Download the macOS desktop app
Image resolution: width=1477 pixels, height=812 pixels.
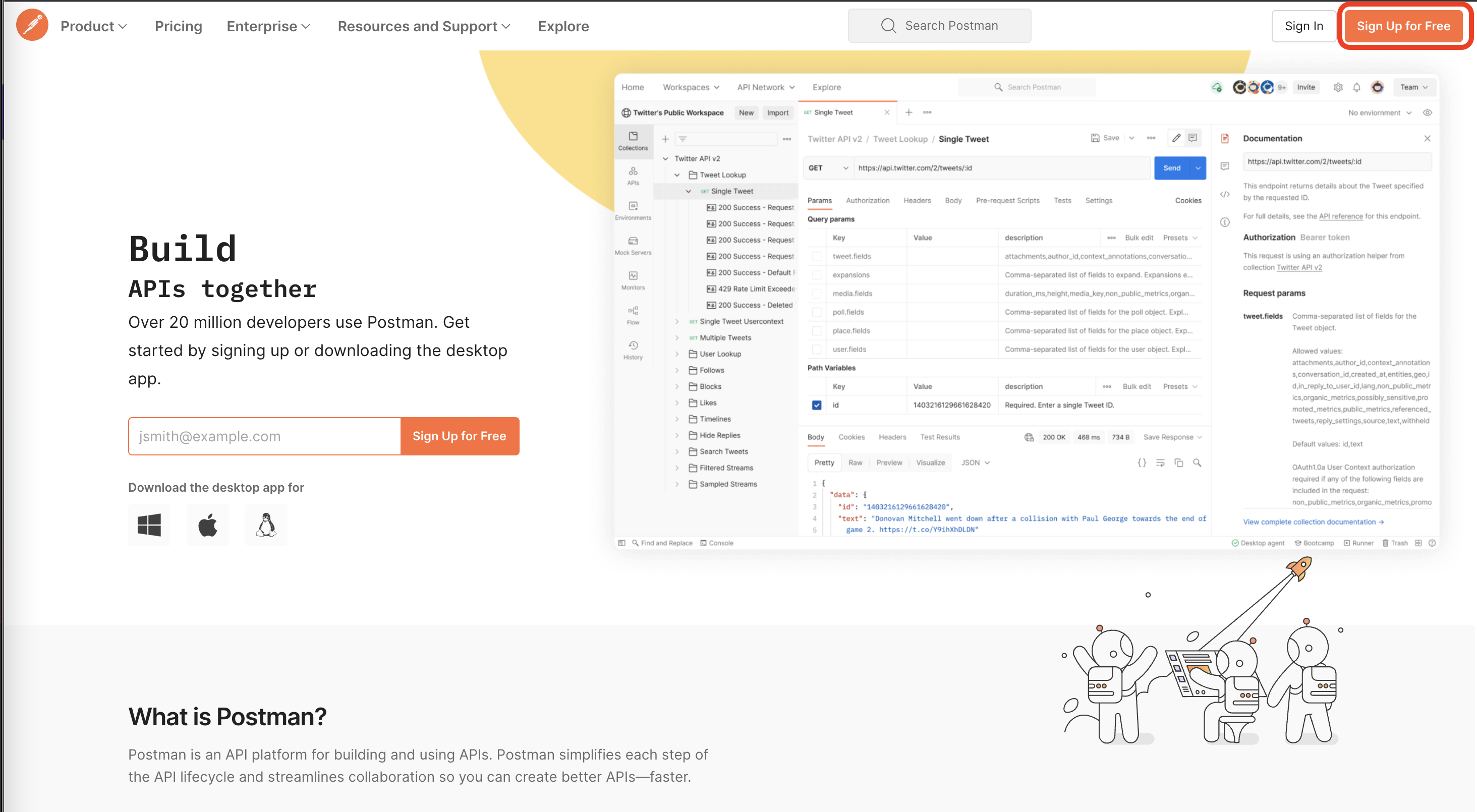pyautogui.click(x=207, y=524)
